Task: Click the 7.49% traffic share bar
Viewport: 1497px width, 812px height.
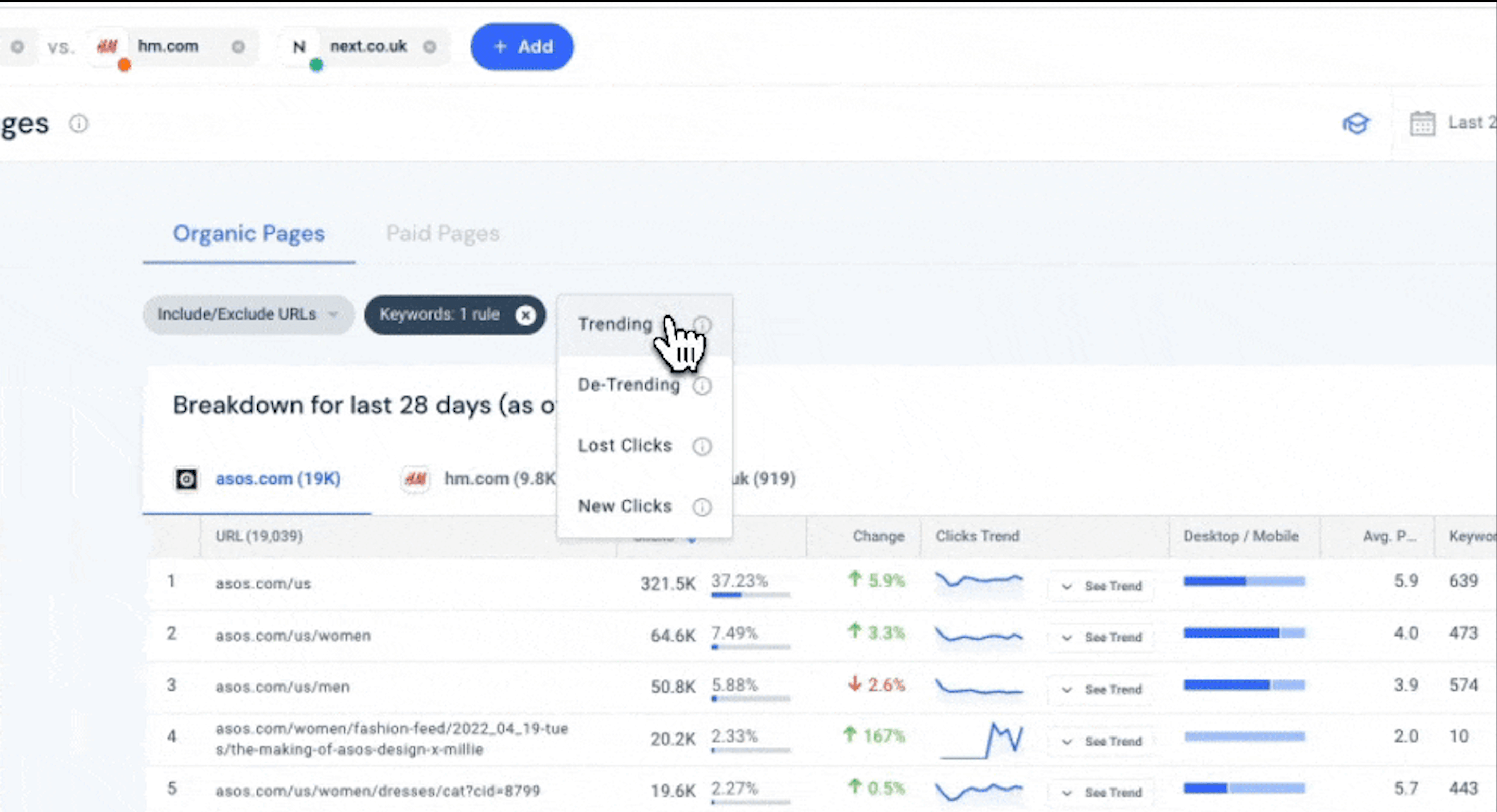Action: pos(750,646)
